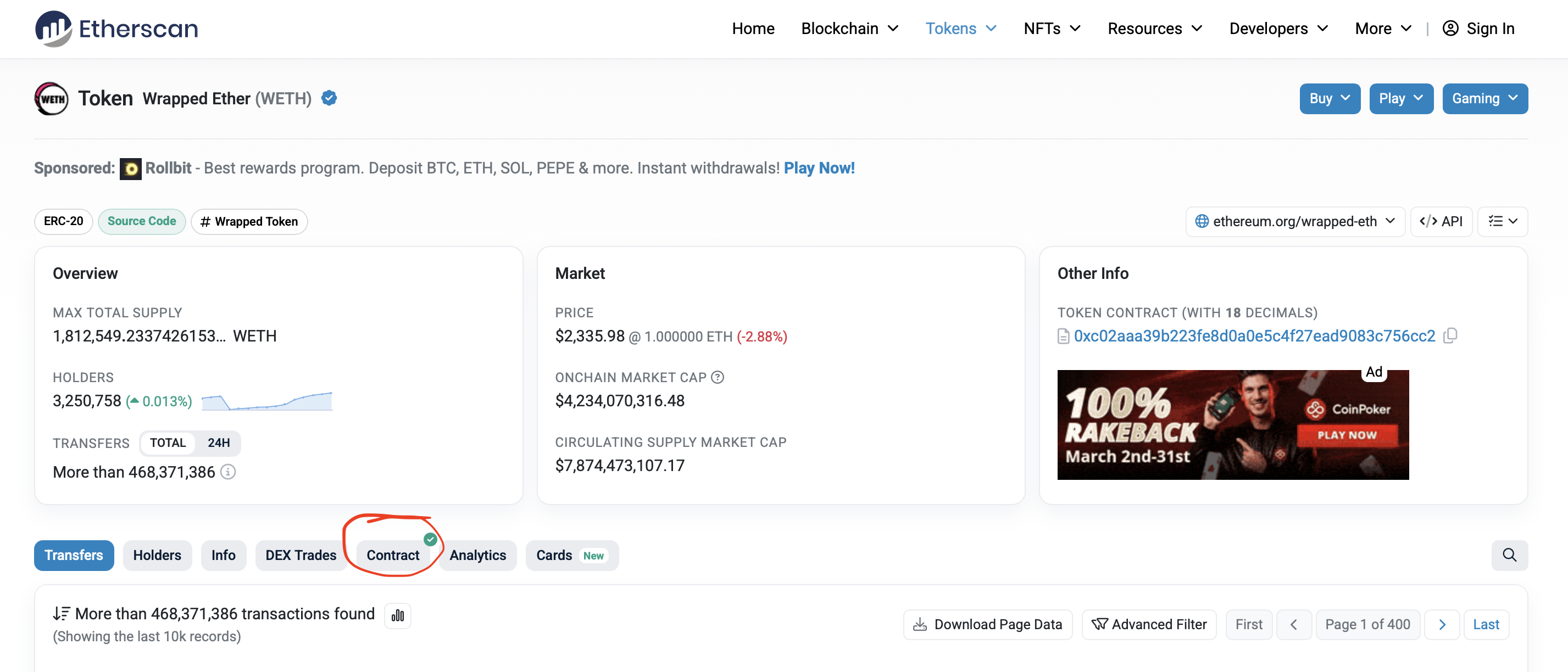Switch to the Analytics tab
Viewport: 1568px width, 672px height.
click(478, 555)
